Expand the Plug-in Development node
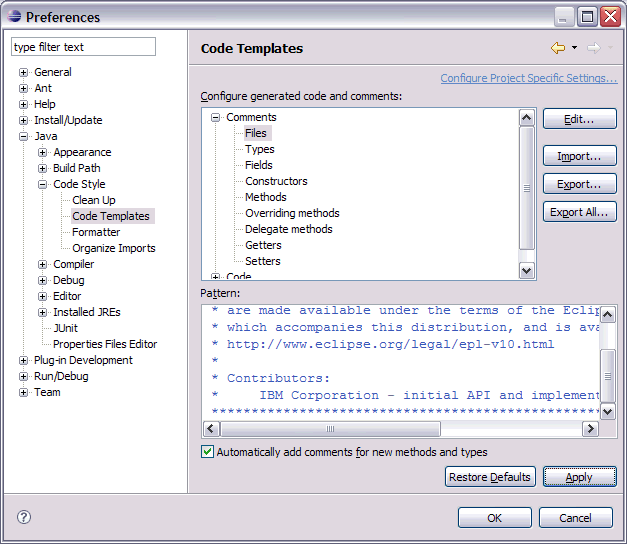 click(23, 360)
